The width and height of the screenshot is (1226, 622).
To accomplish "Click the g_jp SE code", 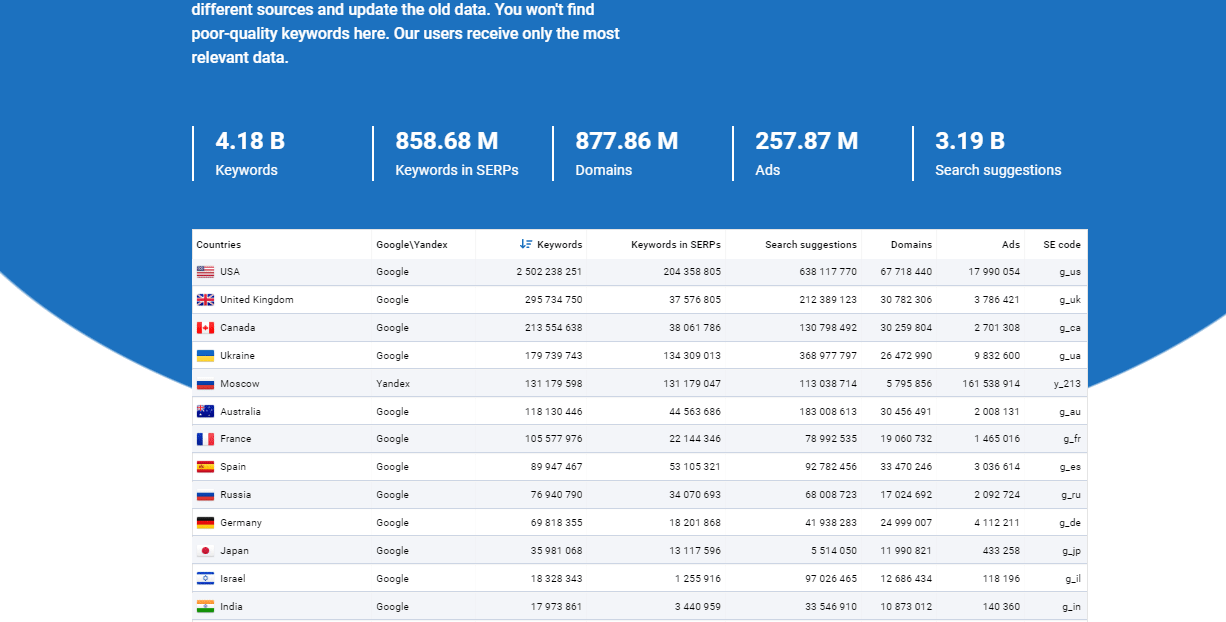I will [1071, 551].
